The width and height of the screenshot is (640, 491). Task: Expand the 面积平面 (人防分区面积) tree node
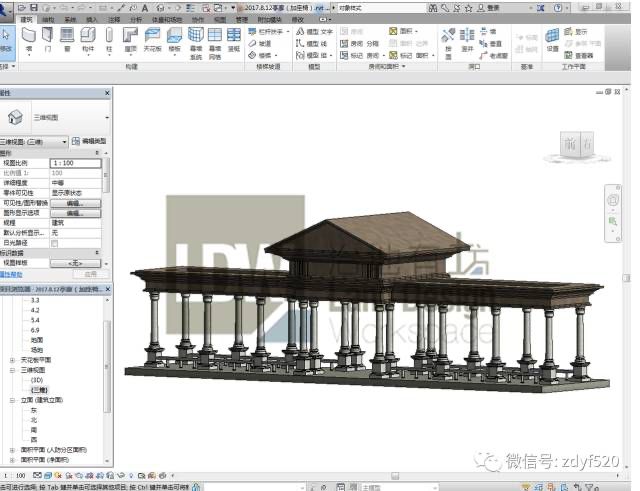(x=12, y=450)
